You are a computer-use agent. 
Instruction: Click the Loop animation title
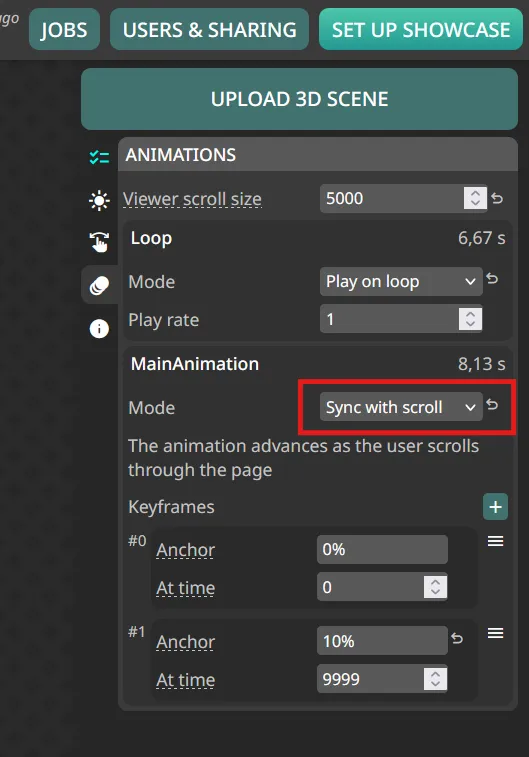click(x=151, y=238)
